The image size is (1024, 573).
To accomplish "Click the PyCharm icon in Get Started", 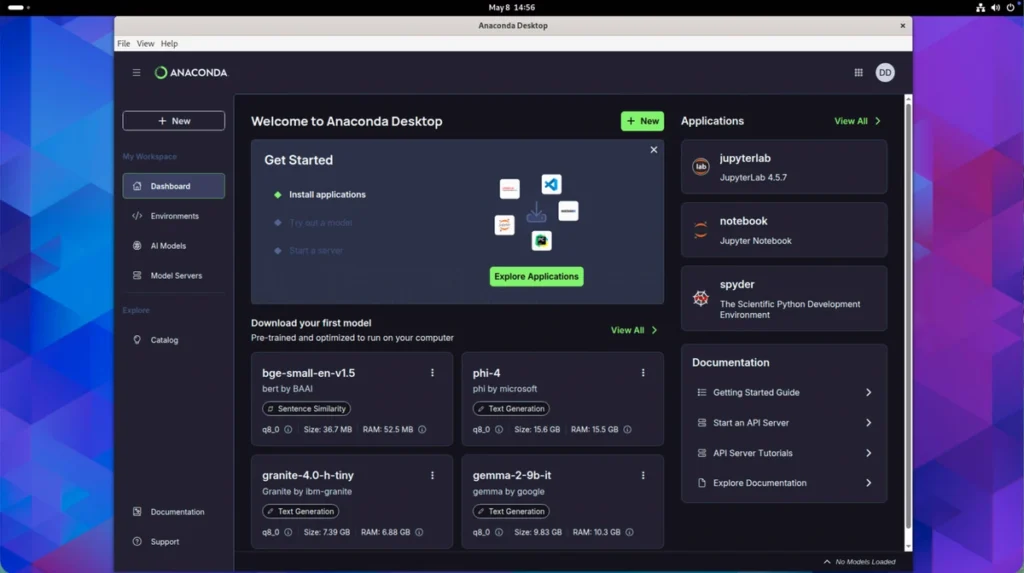I will point(541,241).
